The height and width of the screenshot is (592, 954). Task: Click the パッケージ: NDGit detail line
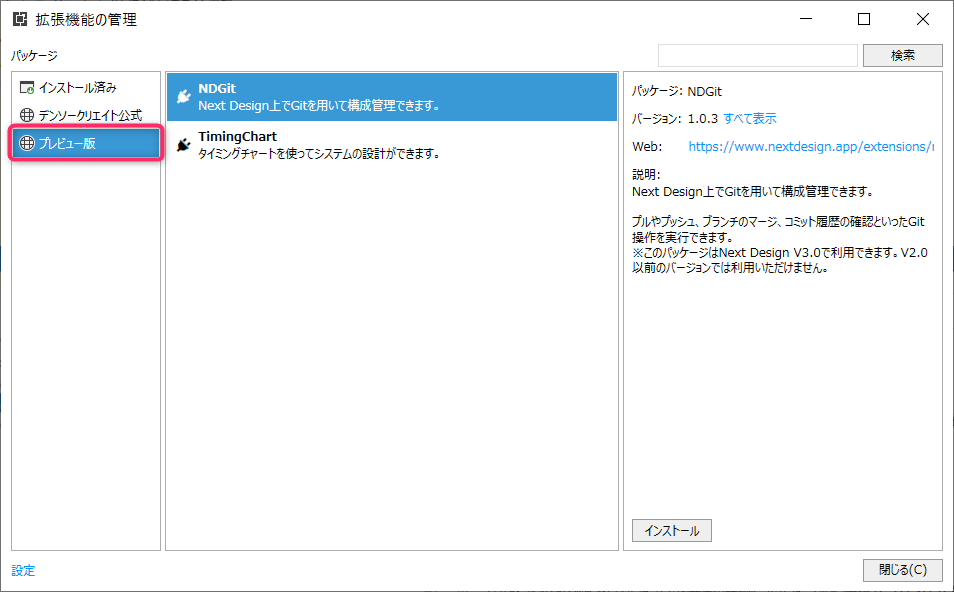[677, 91]
